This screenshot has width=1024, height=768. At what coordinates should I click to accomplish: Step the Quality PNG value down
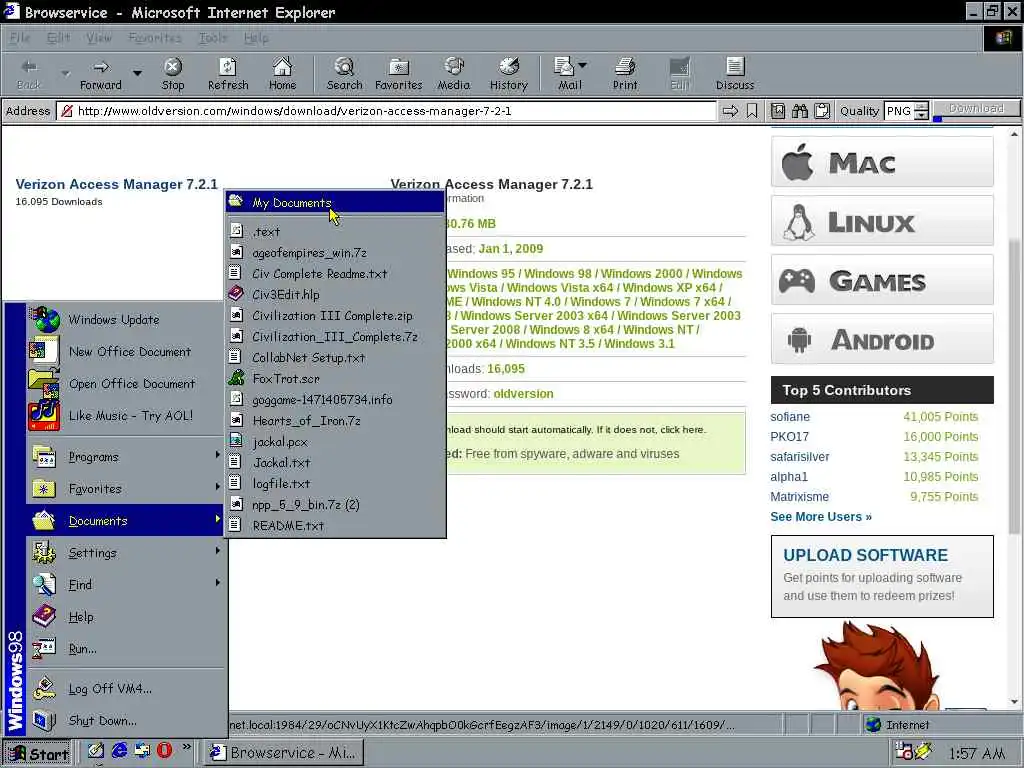click(921, 116)
